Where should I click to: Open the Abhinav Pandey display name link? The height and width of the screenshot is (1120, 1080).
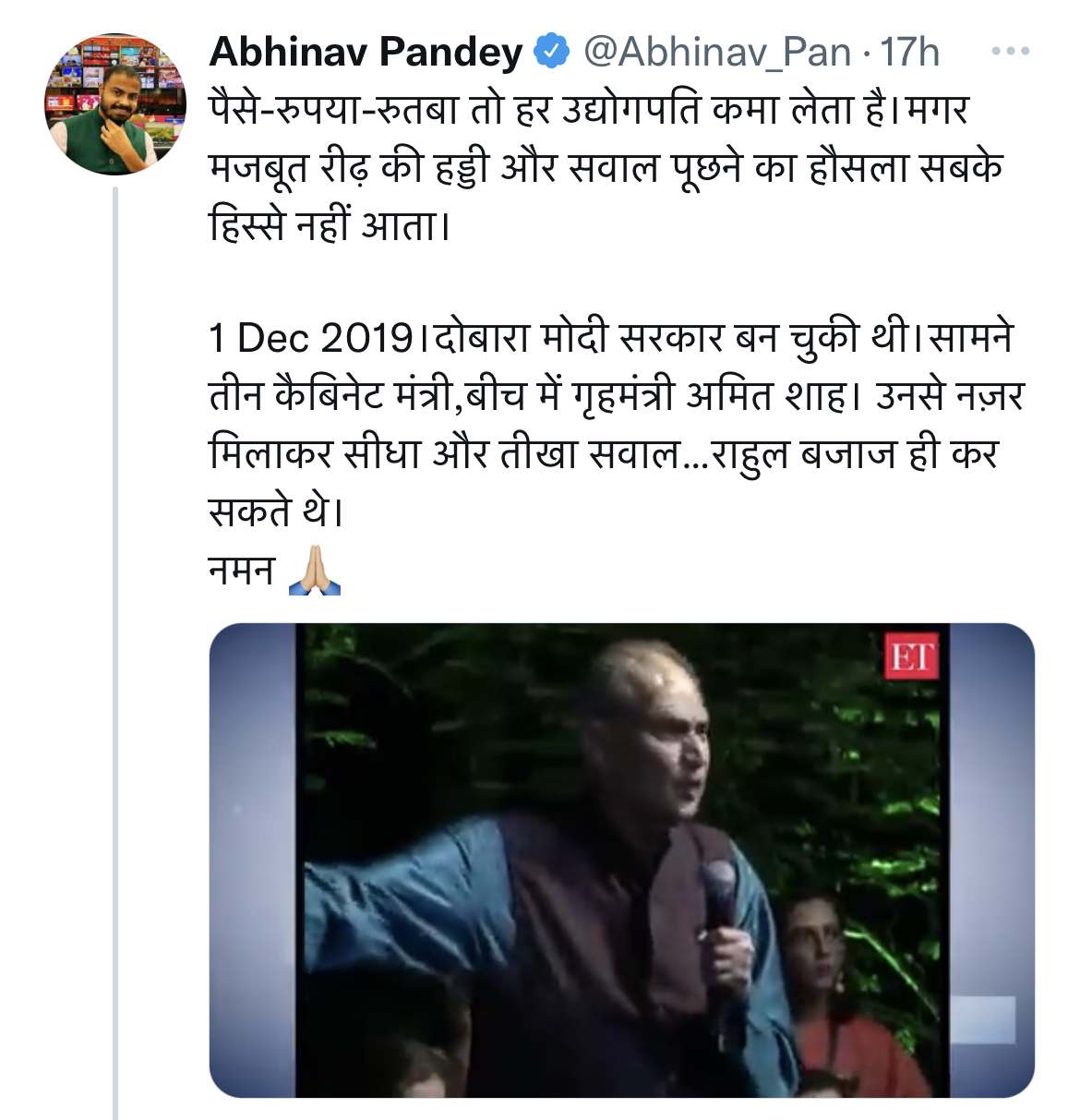click(x=366, y=53)
